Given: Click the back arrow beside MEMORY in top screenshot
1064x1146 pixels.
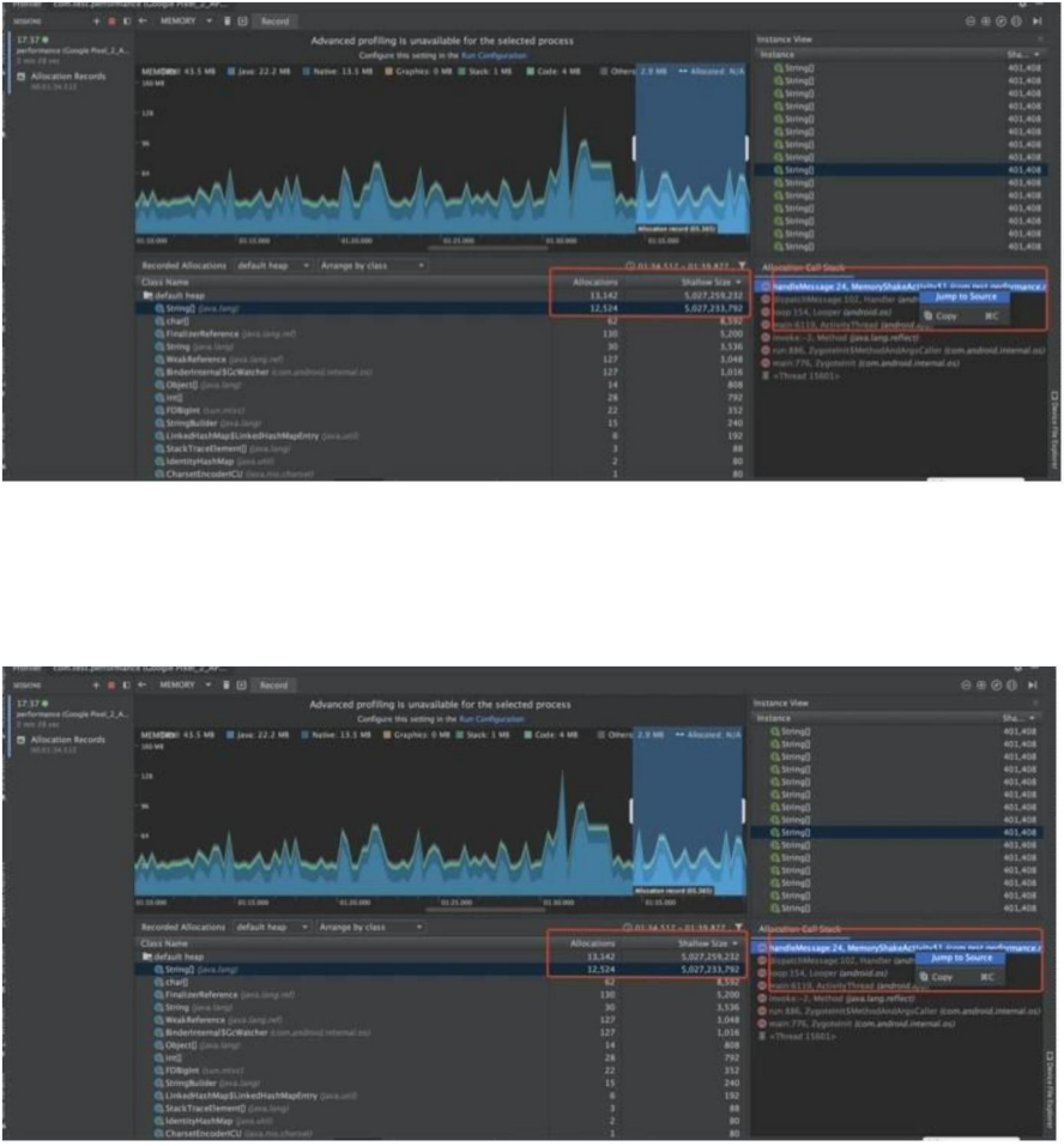Looking at the screenshot, I should coord(143,21).
